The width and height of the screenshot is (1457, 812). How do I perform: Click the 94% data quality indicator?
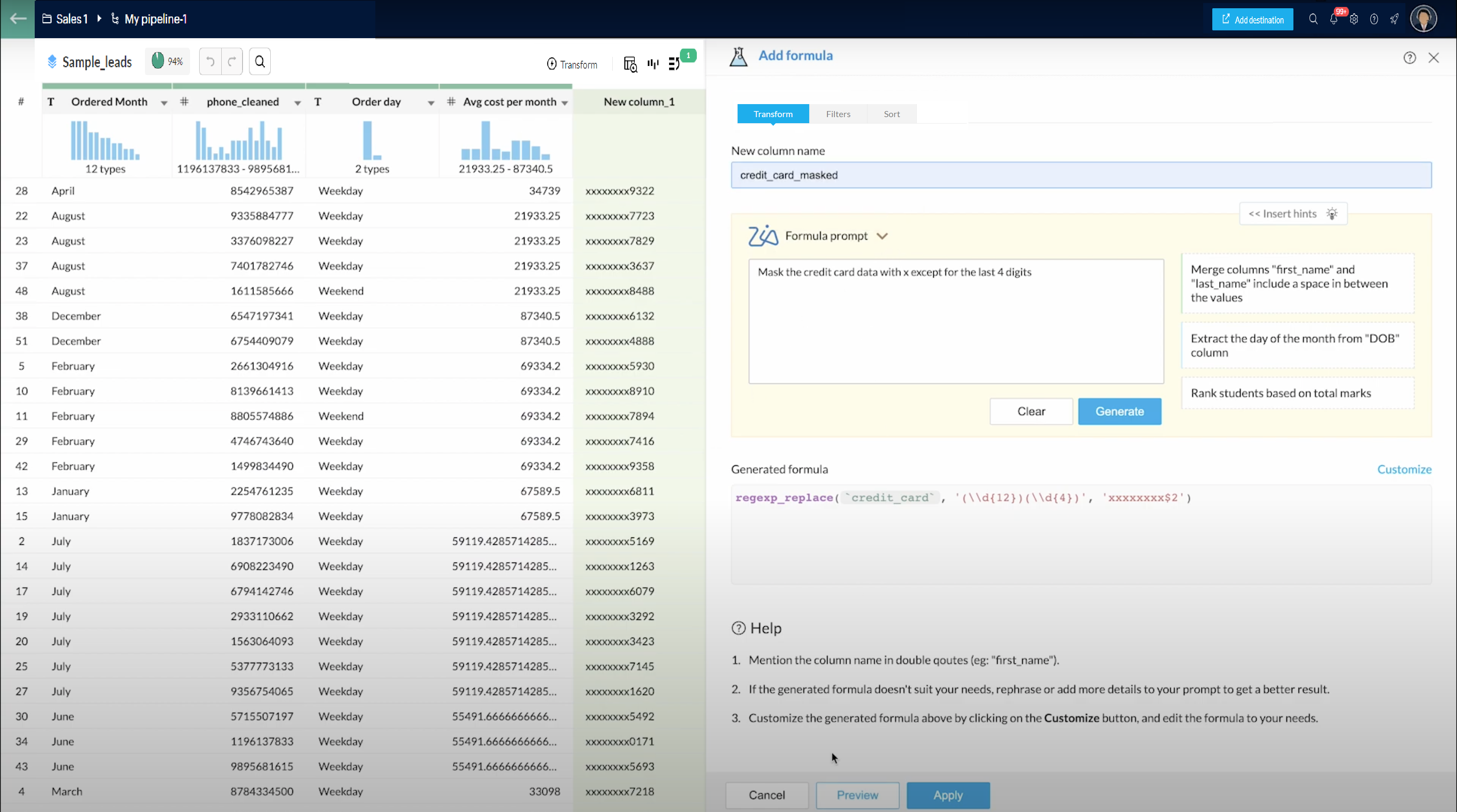[167, 61]
